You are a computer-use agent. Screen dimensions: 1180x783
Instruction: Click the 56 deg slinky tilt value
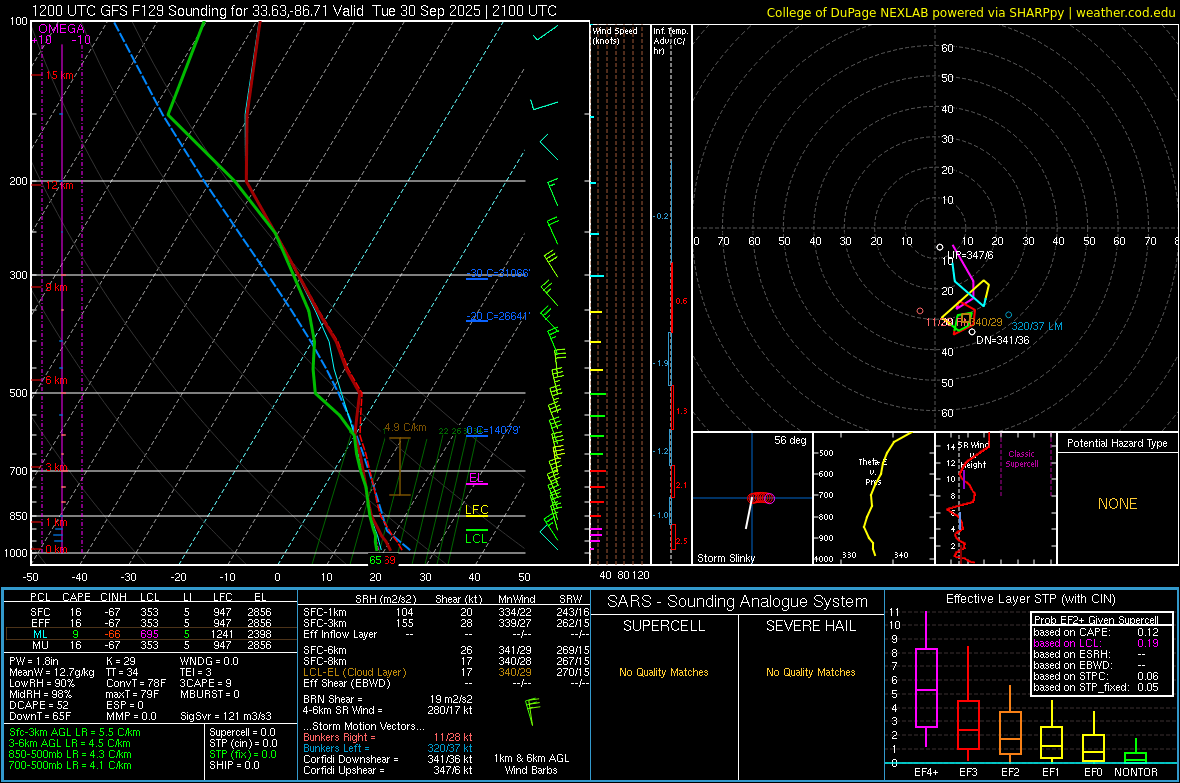[790, 440]
